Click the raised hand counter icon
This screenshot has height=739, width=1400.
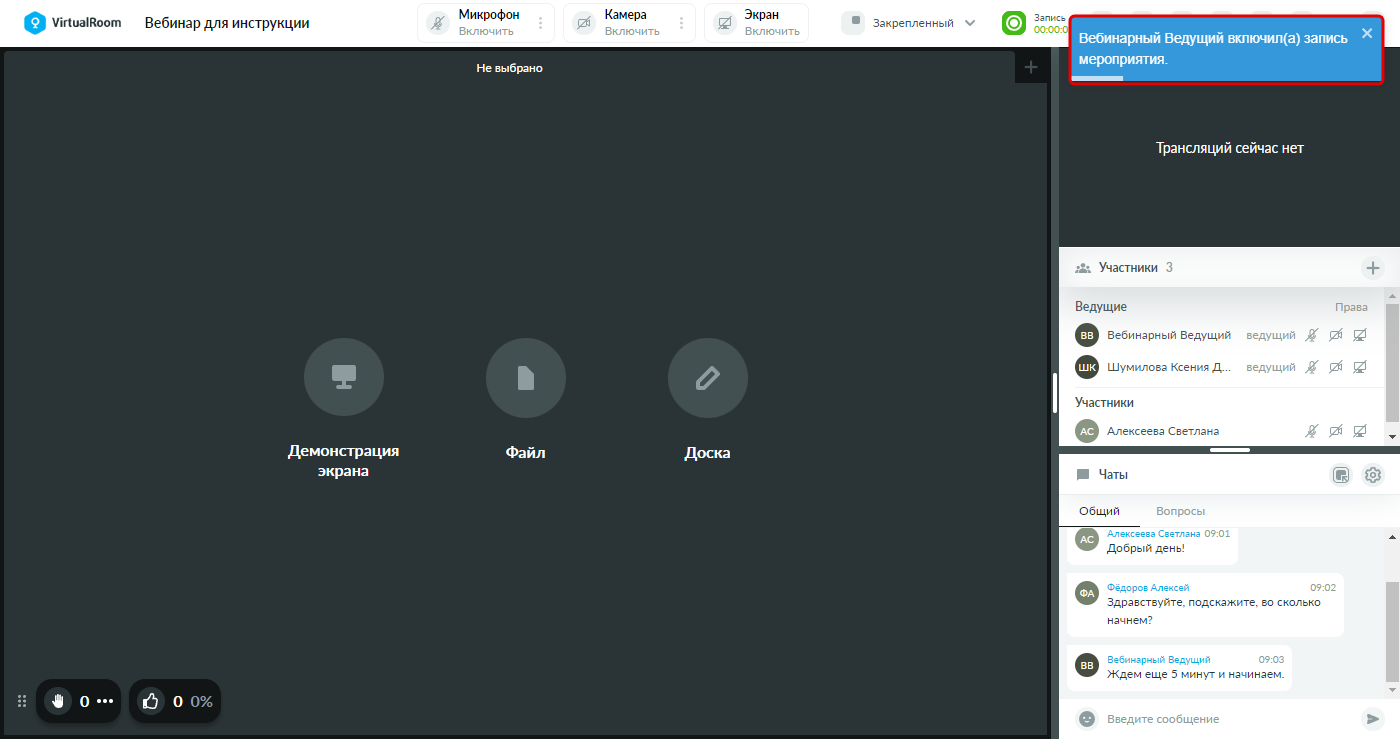click(x=58, y=701)
